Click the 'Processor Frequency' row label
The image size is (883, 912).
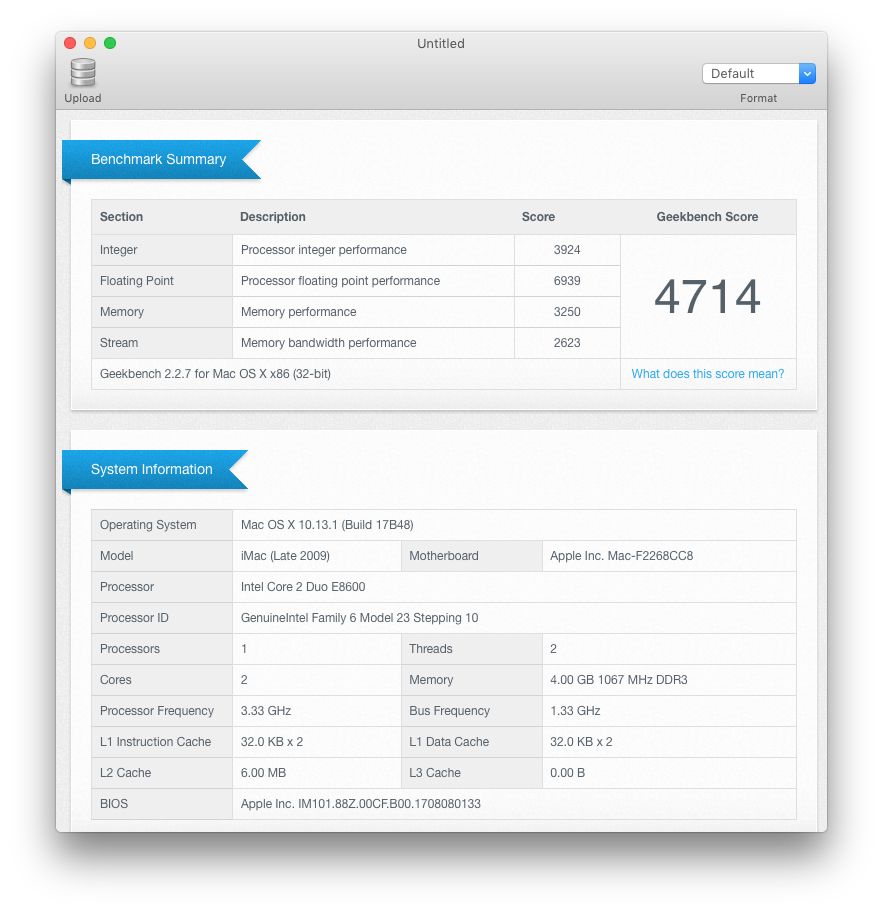tap(157, 711)
